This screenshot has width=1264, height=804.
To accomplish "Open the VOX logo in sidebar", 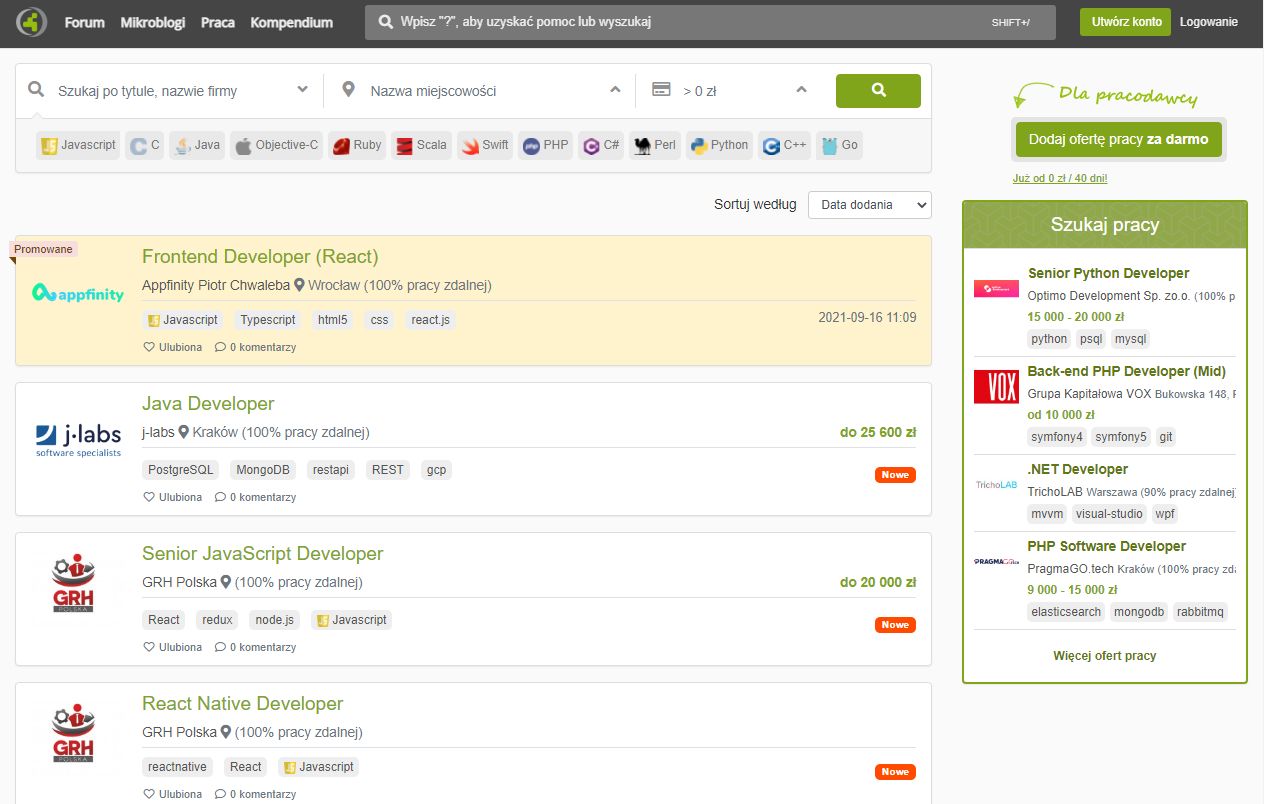I will tap(996, 387).
